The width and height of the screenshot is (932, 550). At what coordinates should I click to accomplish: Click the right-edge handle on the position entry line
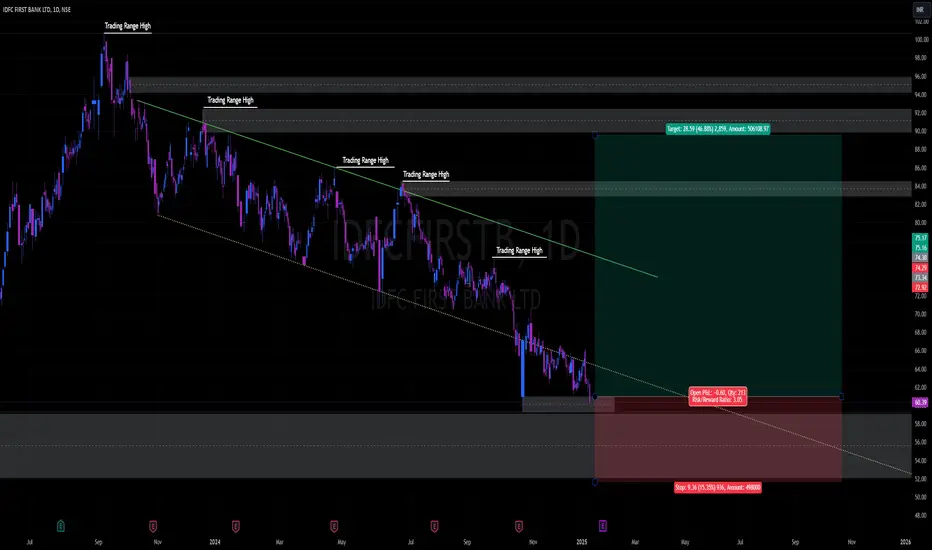[842, 397]
